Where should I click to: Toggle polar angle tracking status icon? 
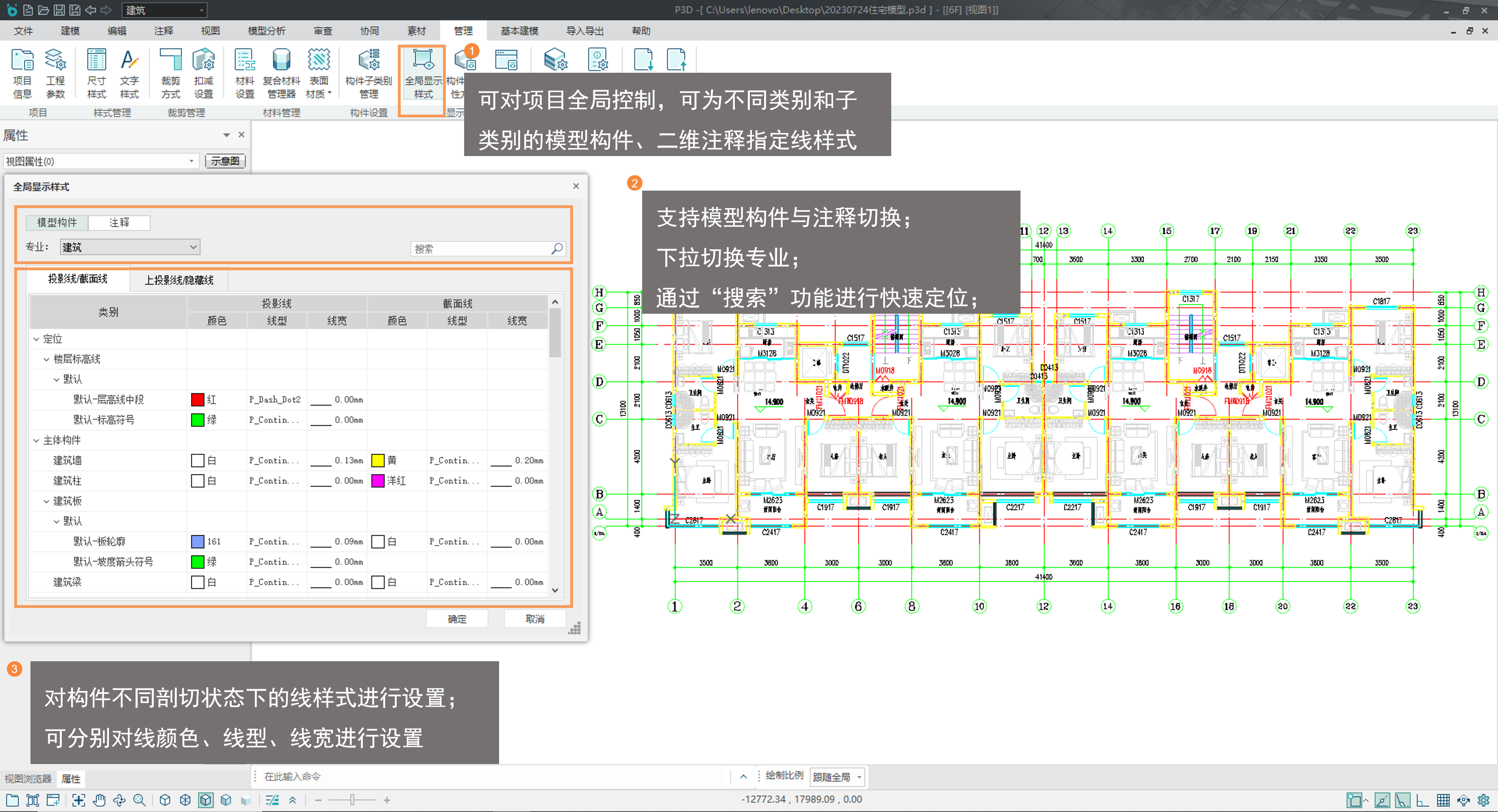pyautogui.click(x=1402, y=800)
